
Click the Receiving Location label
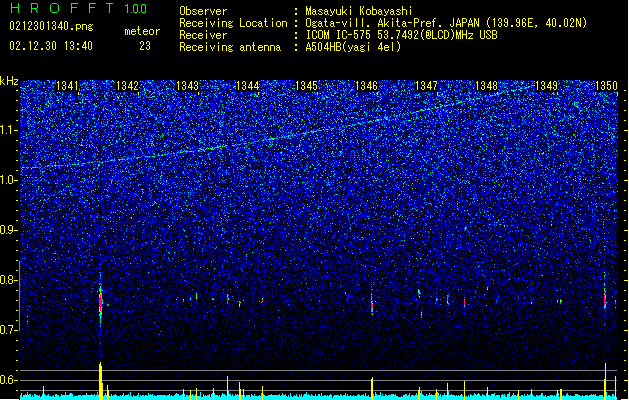pos(233,23)
